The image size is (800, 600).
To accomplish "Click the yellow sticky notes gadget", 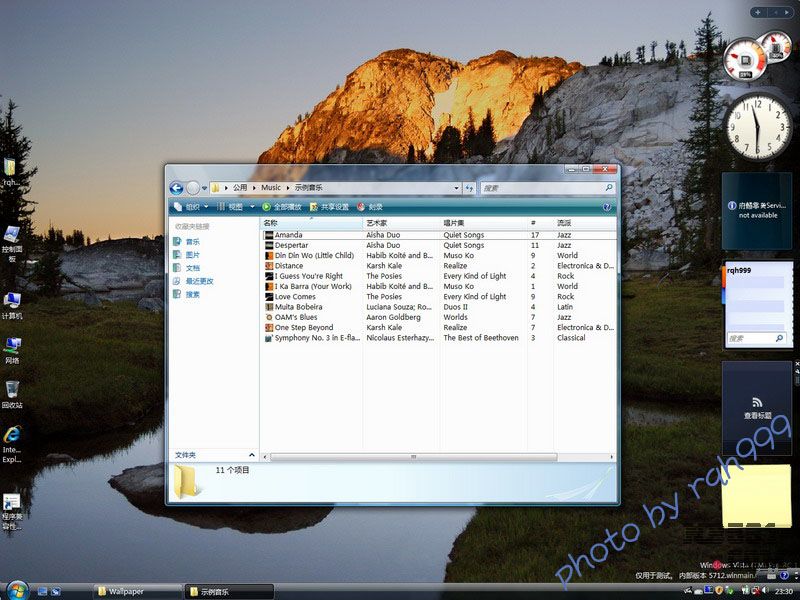I will 757,495.
